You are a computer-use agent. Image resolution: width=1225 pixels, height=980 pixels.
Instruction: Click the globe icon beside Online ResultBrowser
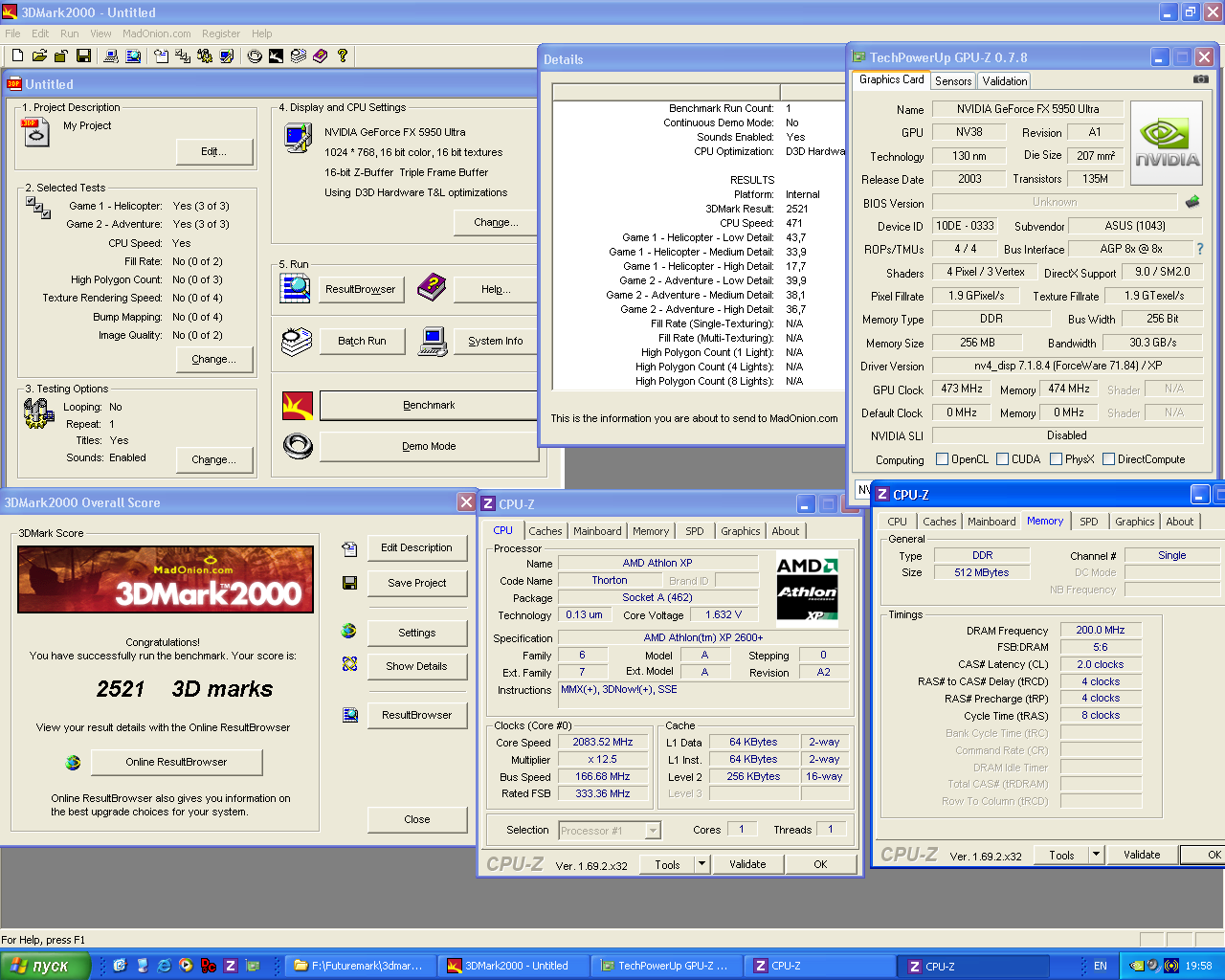point(73,763)
